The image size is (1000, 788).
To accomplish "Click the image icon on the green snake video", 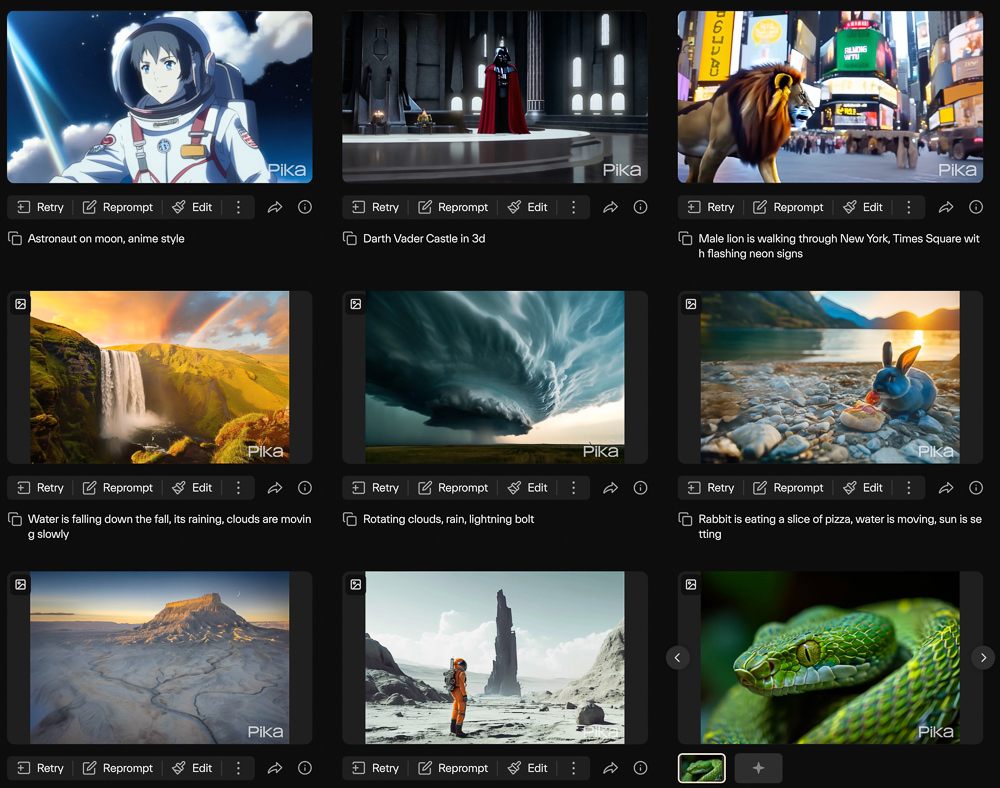I will point(691,585).
